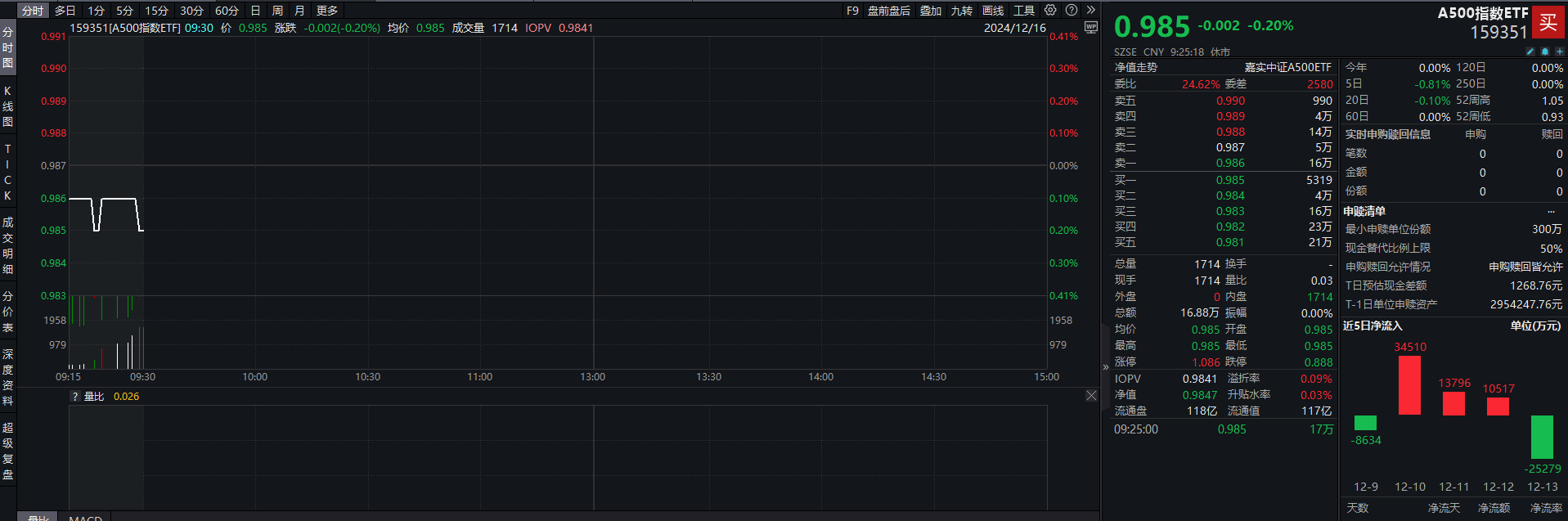Open the 画线 drawing tools
1568x521 pixels.
point(993,11)
